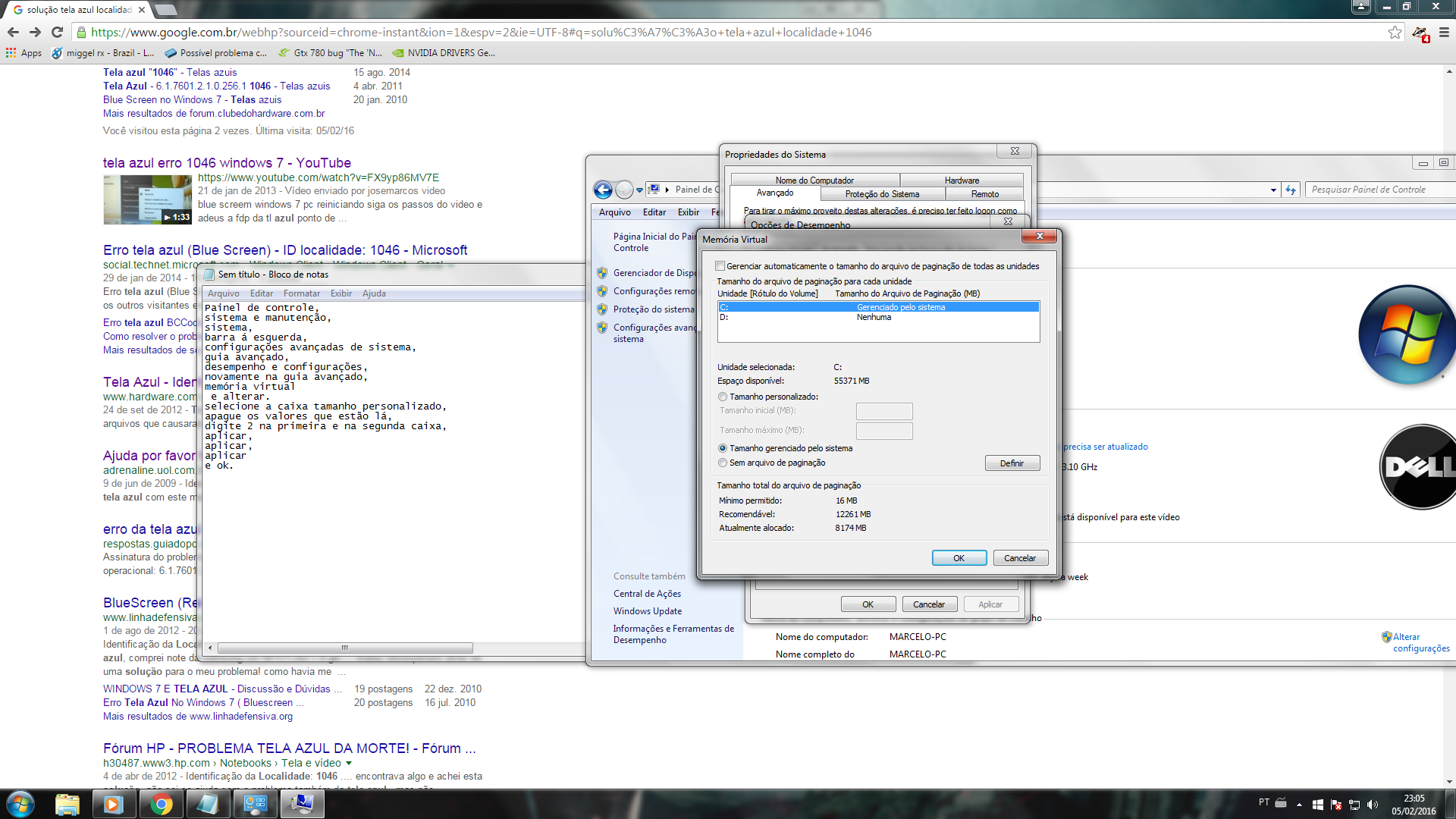Select Tamanho gerenciado pelo sistema radio
This screenshot has width=1456, height=819.
(723, 448)
